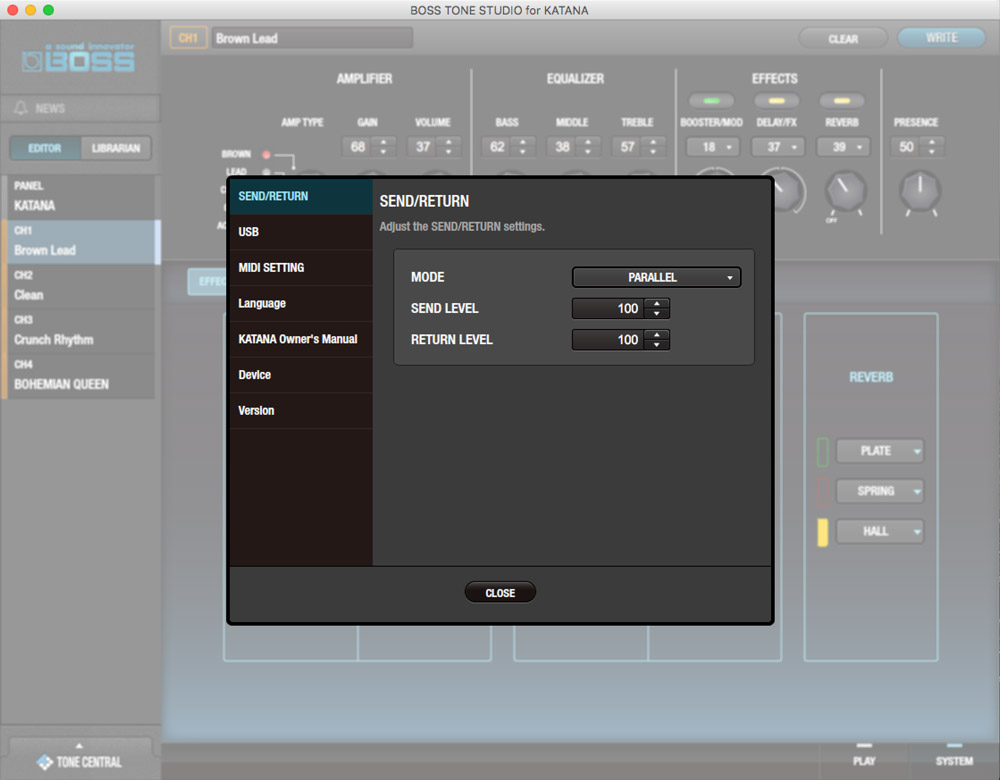This screenshot has width=1000, height=780.
Task: Click SEND LEVEL increment arrow
Action: [656, 304]
